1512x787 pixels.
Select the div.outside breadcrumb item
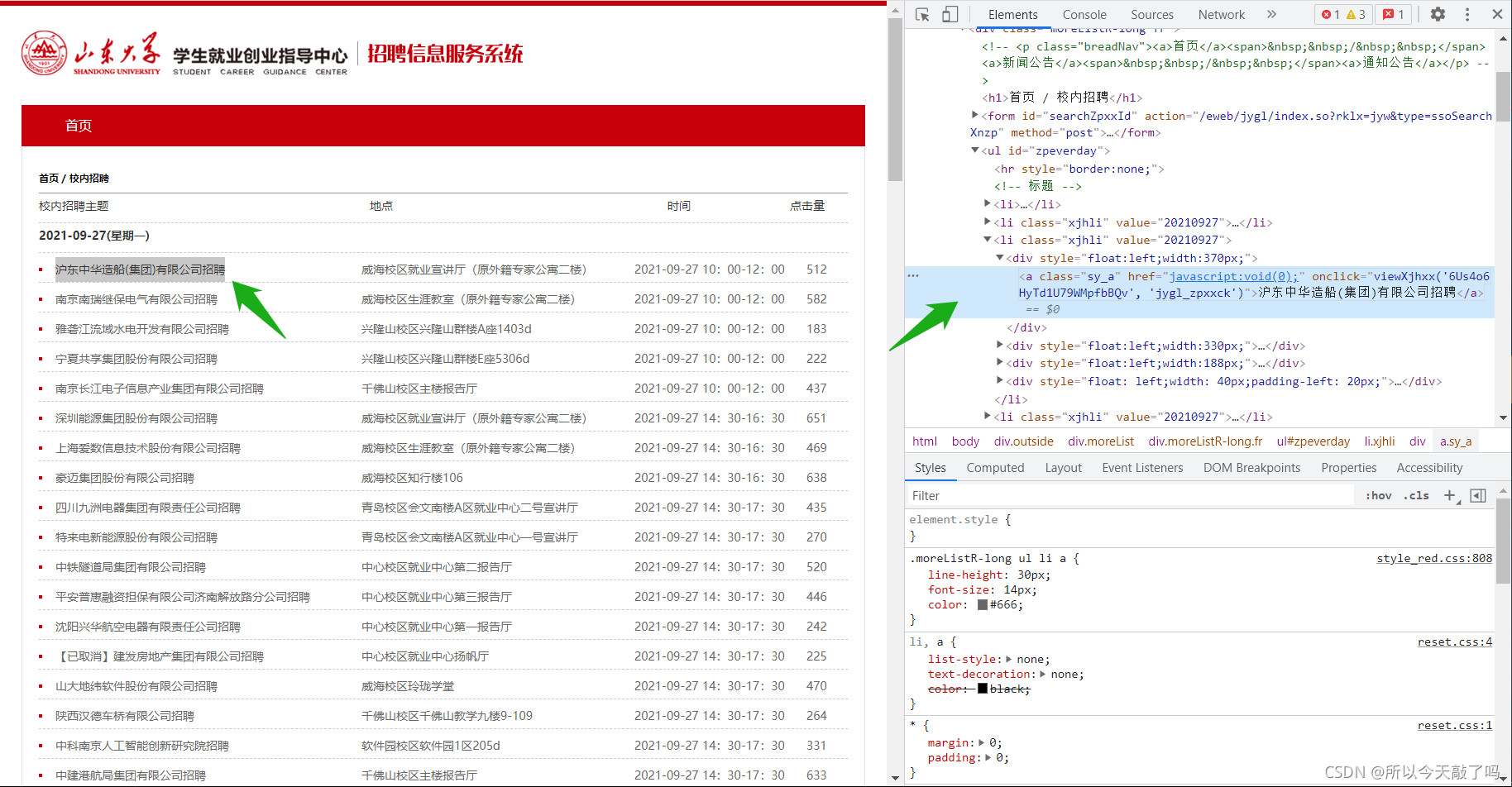[x=1024, y=441]
